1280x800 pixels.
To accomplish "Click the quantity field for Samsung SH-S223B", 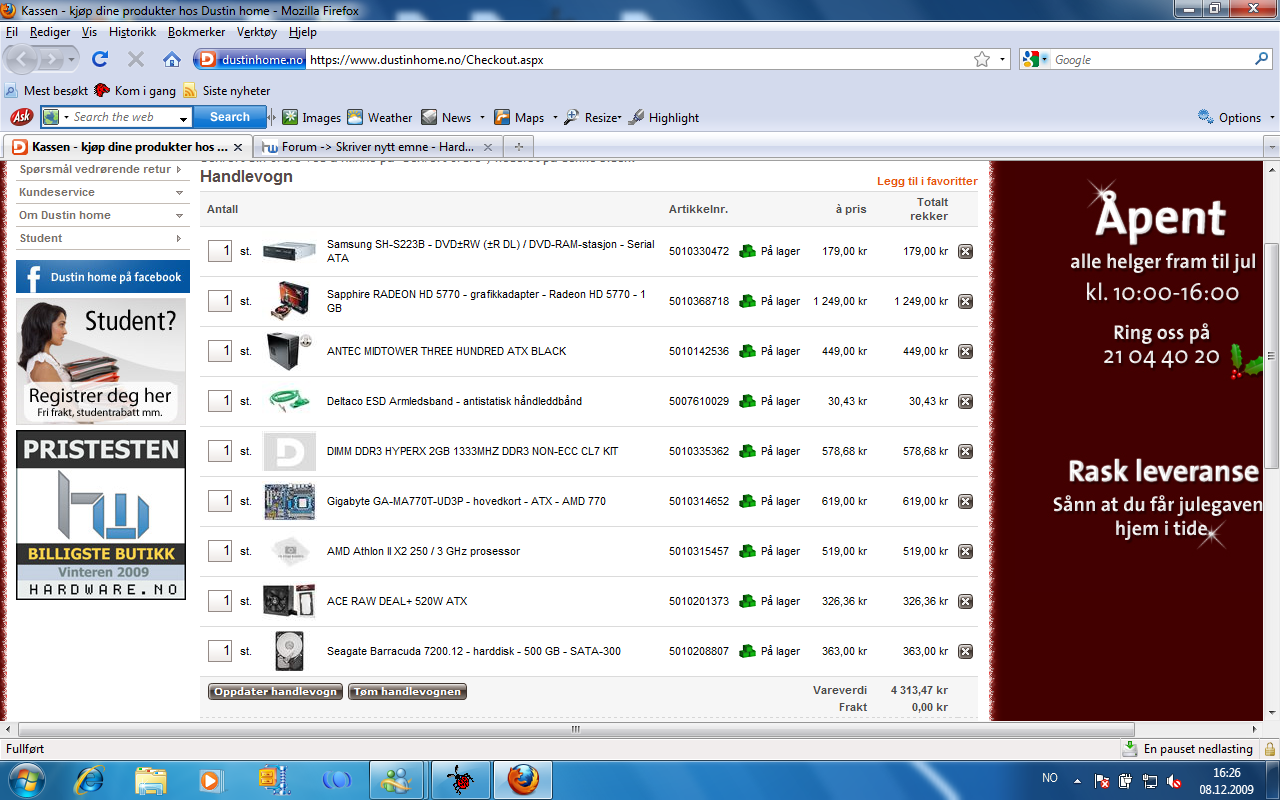I will tap(220, 251).
